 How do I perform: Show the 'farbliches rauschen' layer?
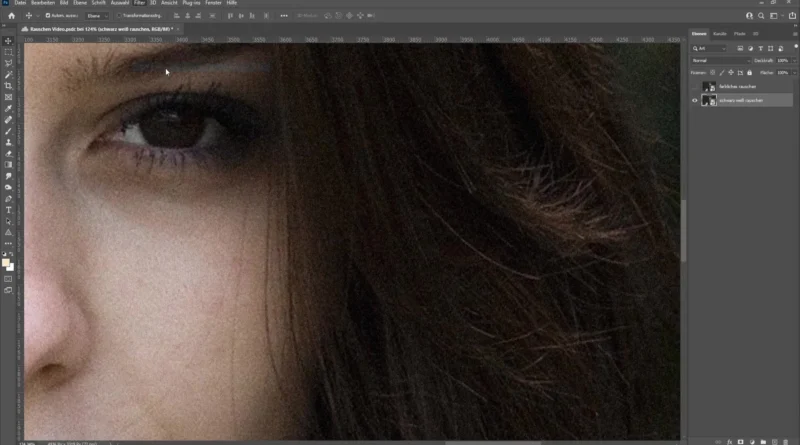click(695, 87)
